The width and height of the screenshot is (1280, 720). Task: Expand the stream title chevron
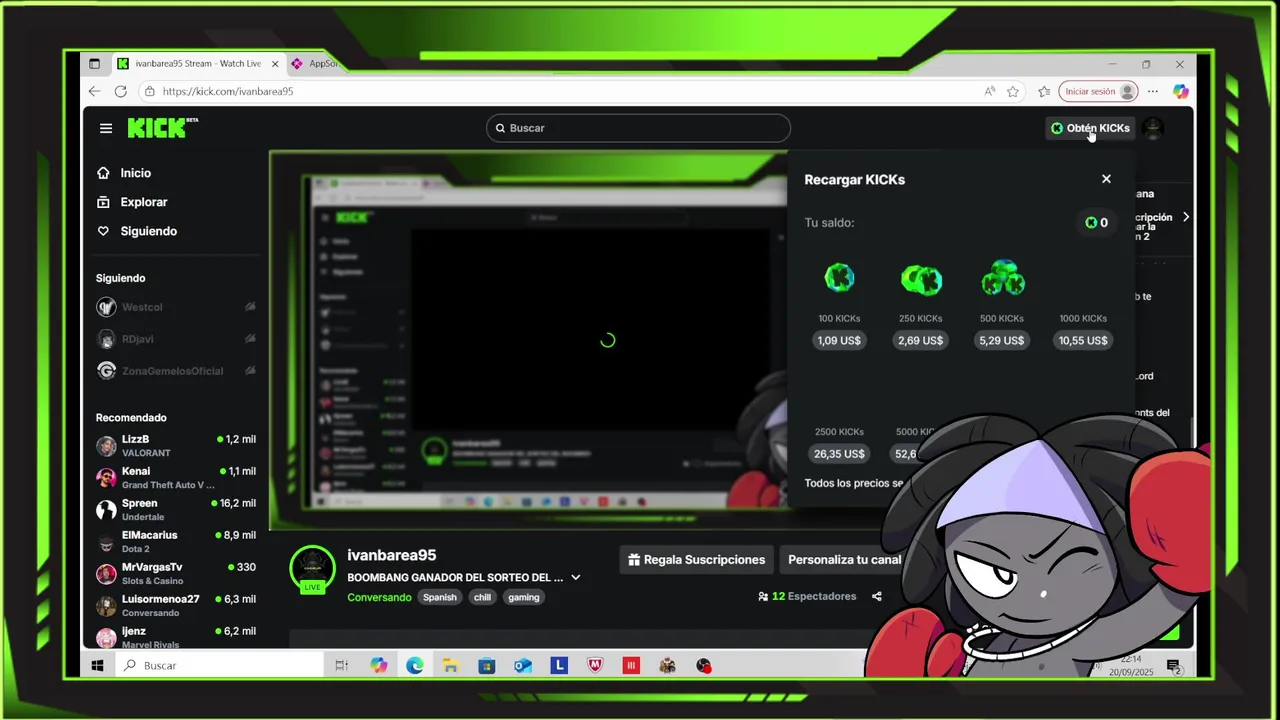575,578
